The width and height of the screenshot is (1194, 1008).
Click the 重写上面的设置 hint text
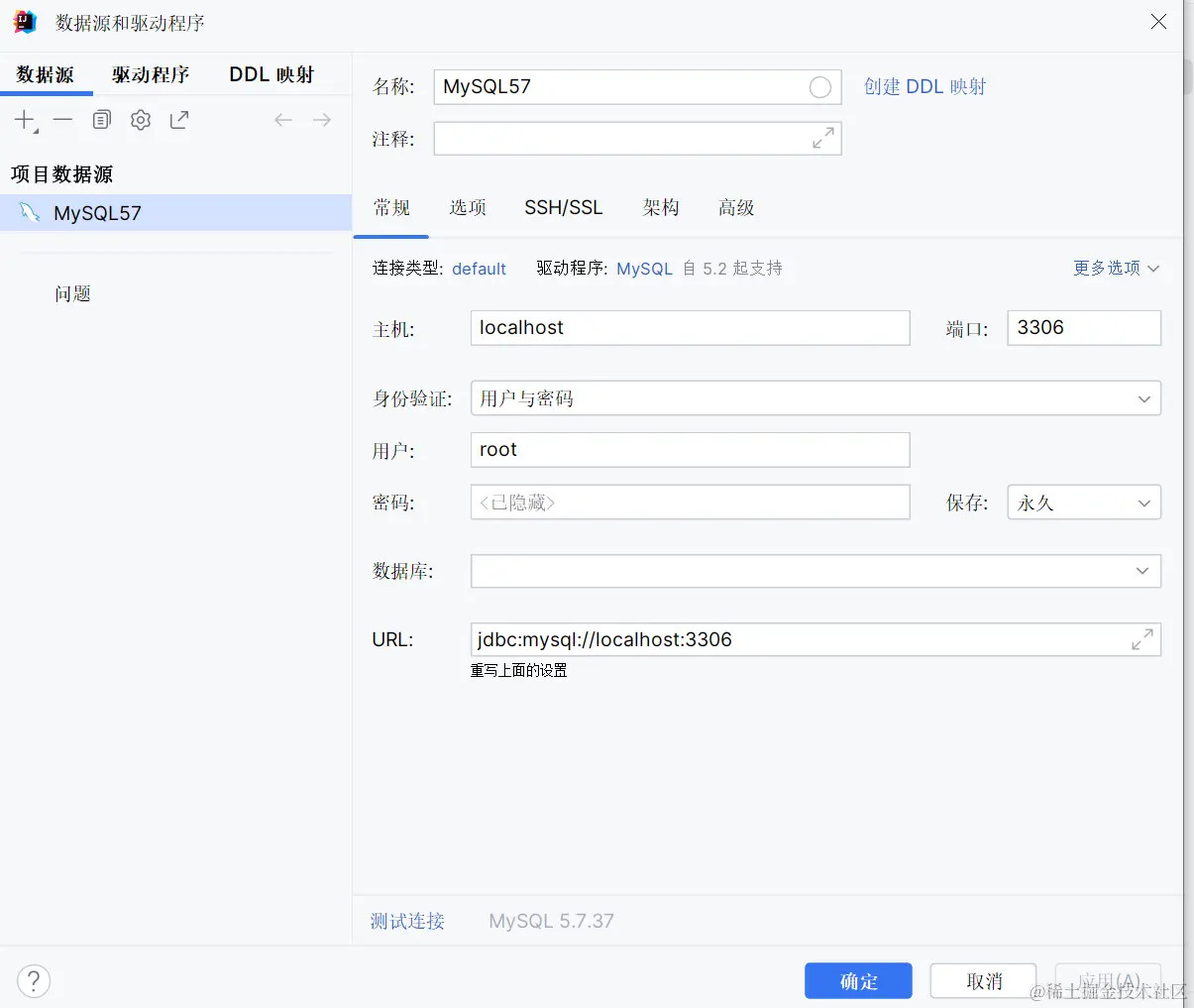point(518,671)
